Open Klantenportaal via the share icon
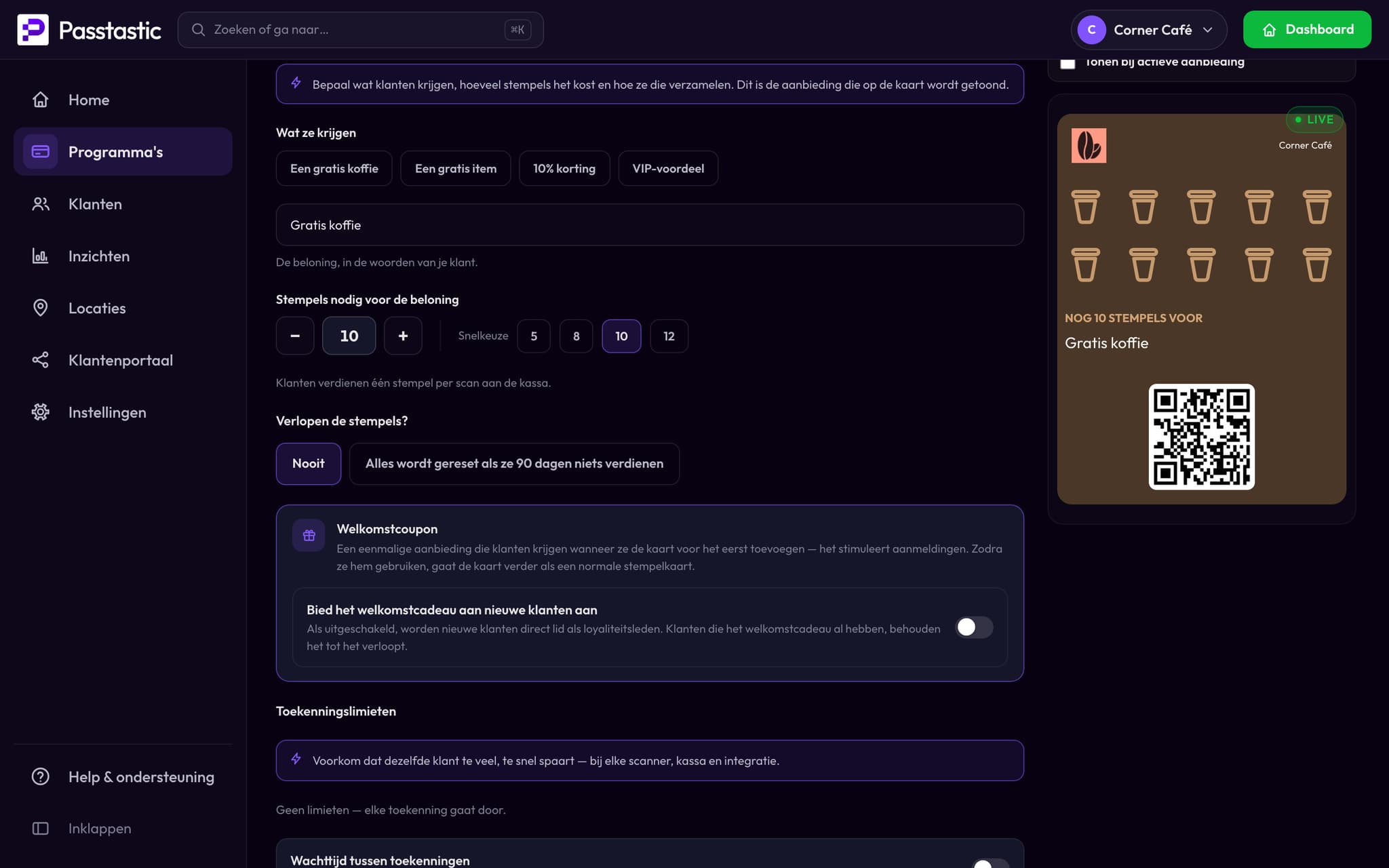The width and height of the screenshot is (1389, 868). (41, 360)
